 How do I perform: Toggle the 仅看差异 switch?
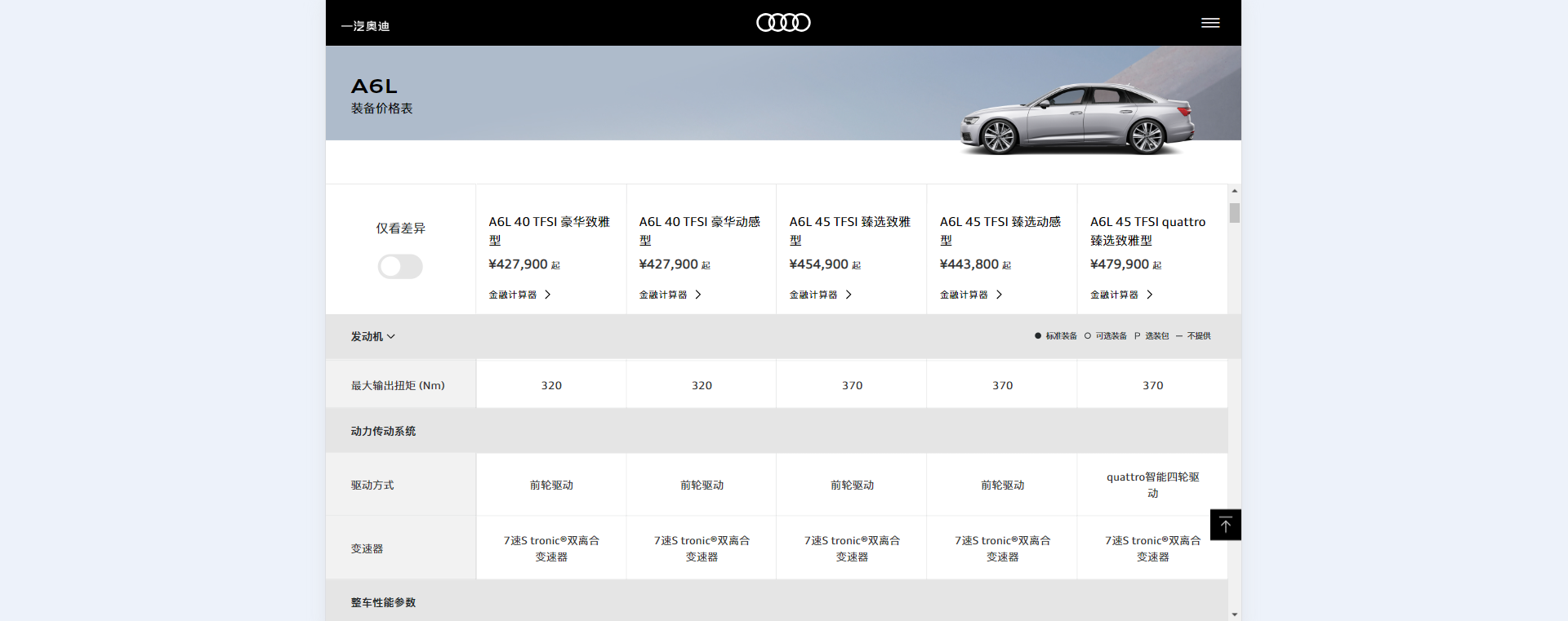400,266
